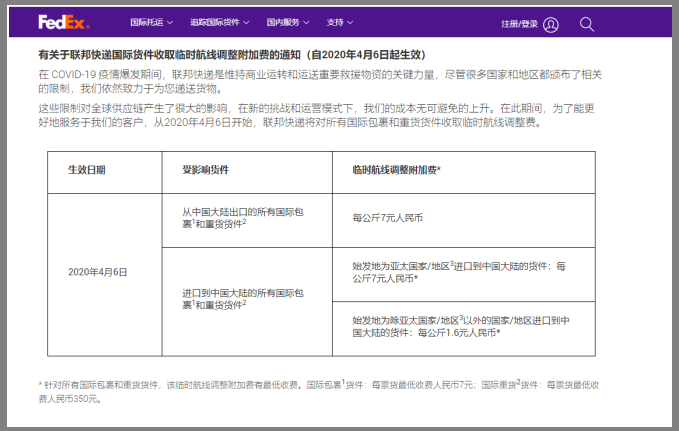Open the 国内服务 menu
The height and width of the screenshot is (431, 679).
[283, 22]
